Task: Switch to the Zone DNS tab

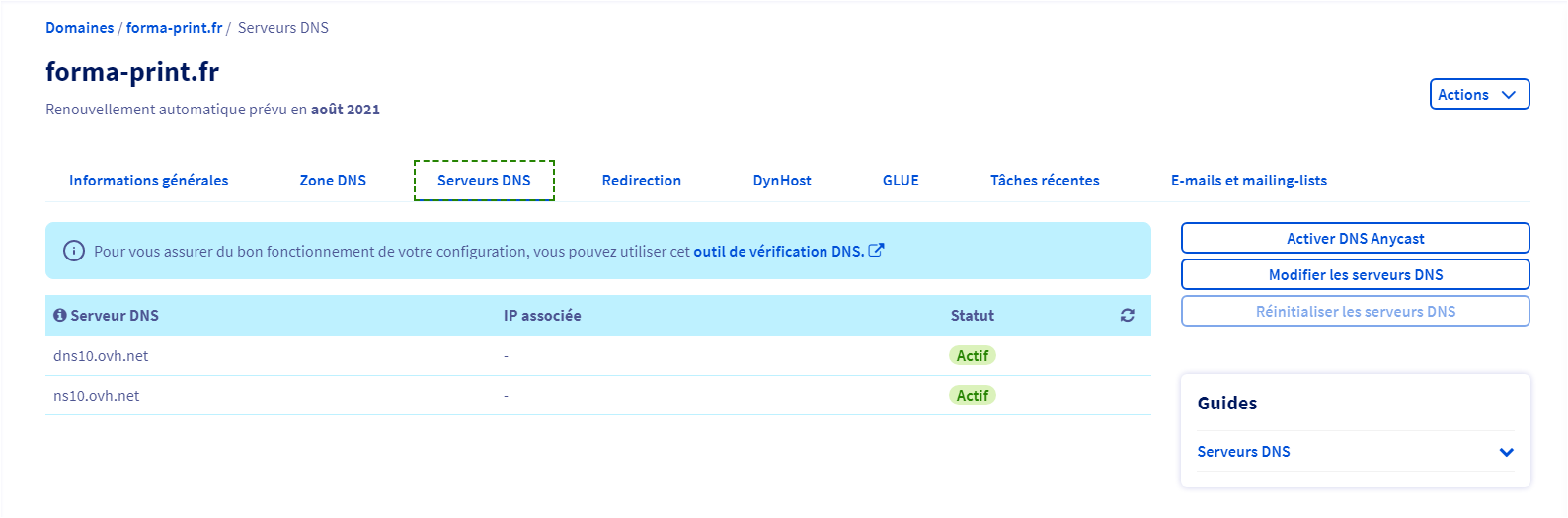Action: (x=333, y=181)
